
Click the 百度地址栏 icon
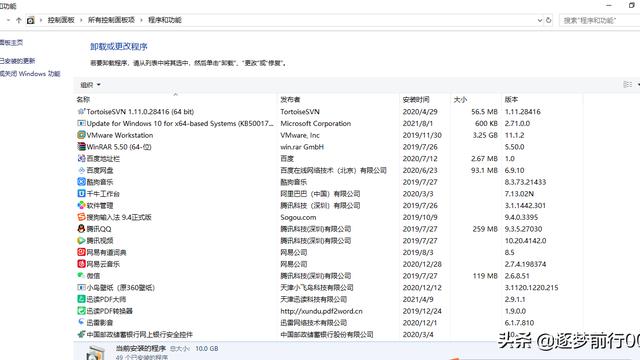click(x=81, y=158)
